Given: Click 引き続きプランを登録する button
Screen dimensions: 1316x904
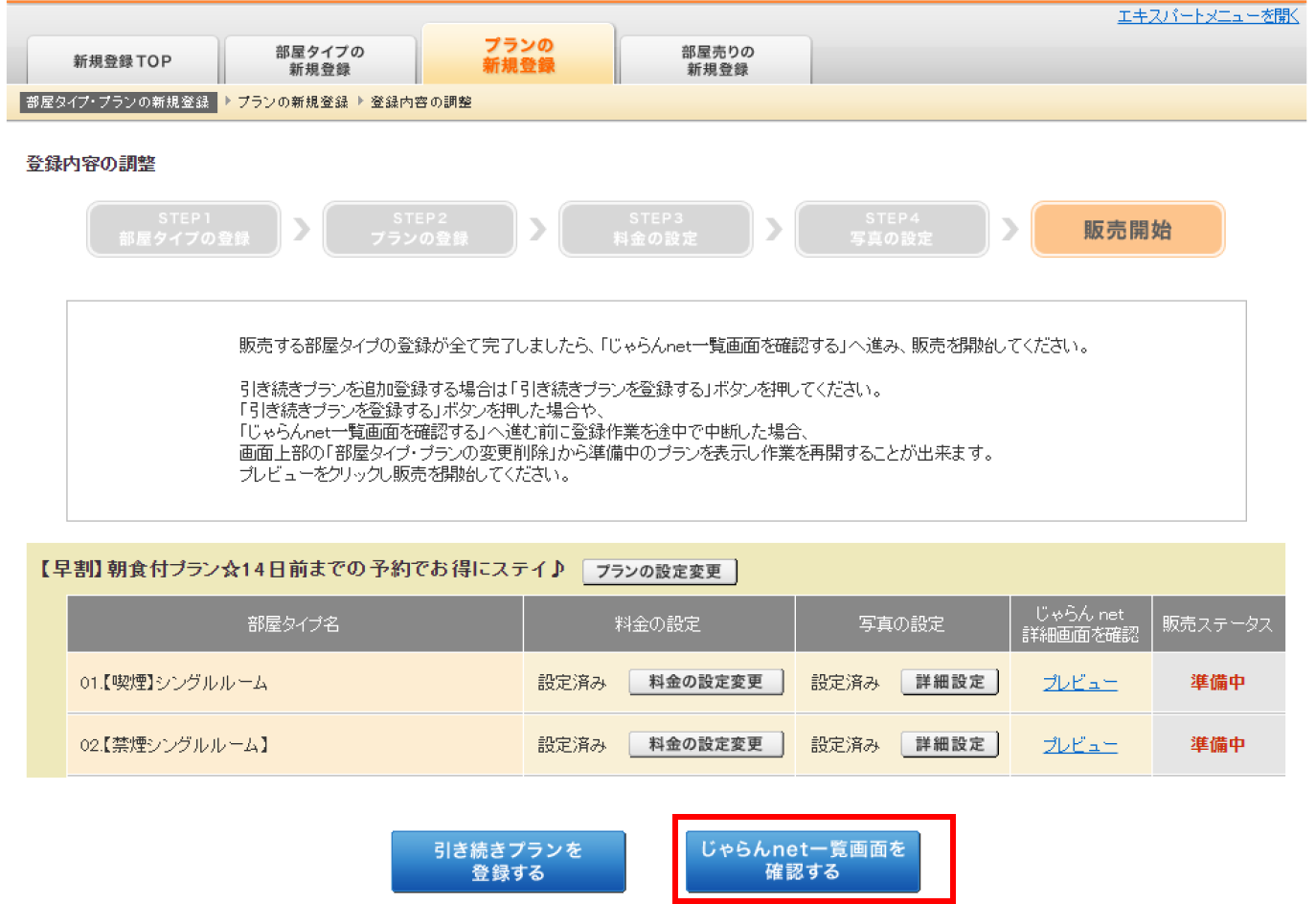Looking at the screenshot, I should tap(508, 861).
